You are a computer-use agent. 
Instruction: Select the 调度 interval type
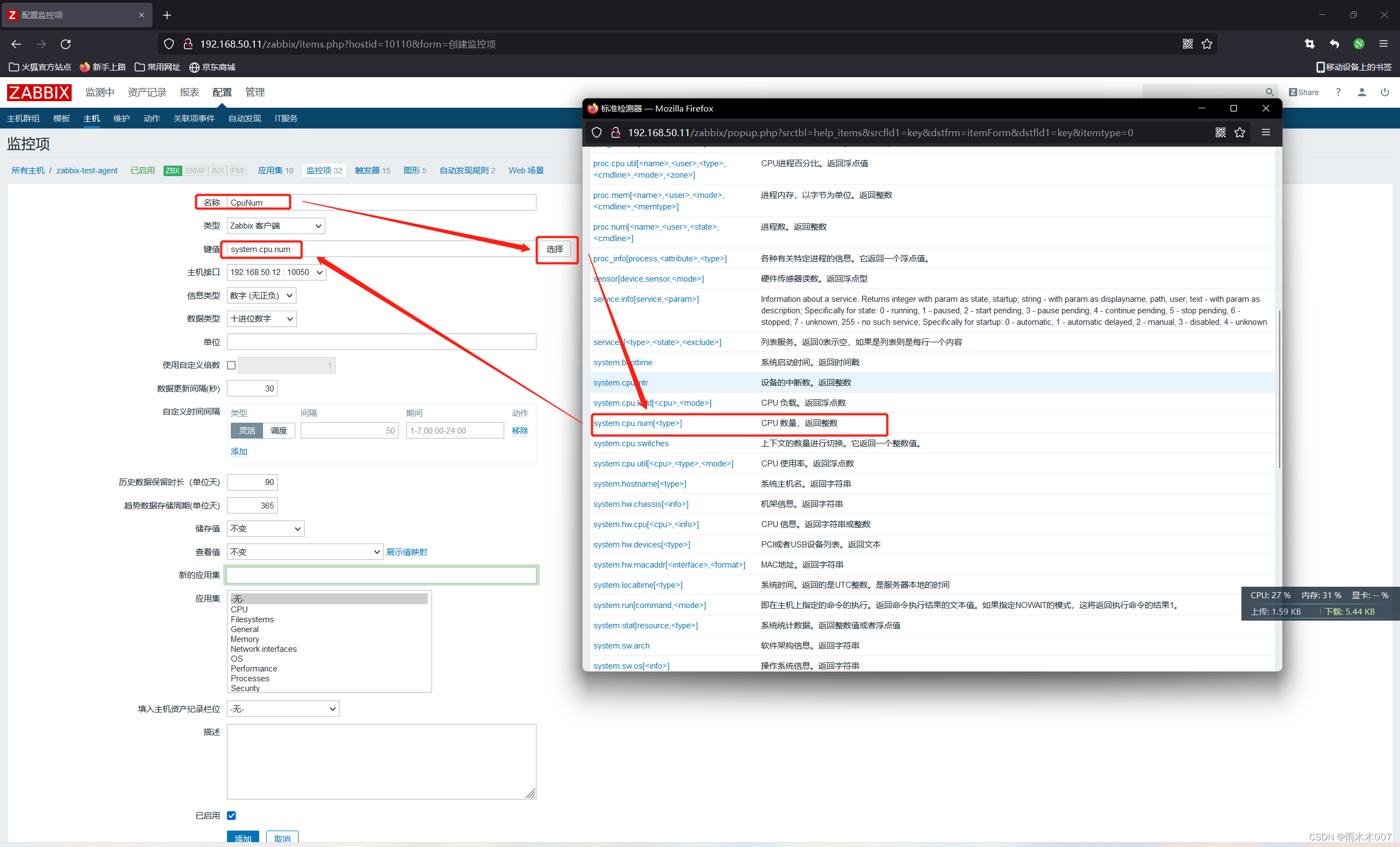pyautogui.click(x=279, y=430)
